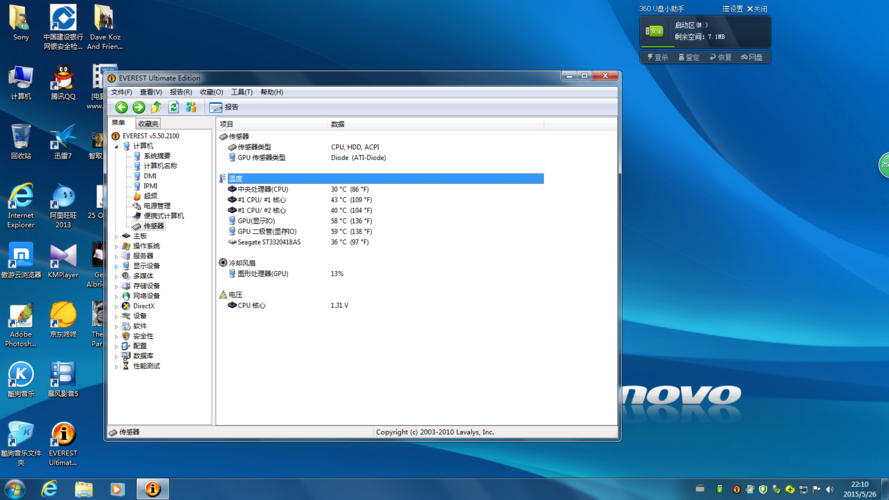Expand the 主板 tree node
Image resolution: width=889 pixels, height=500 pixels.
117,236
